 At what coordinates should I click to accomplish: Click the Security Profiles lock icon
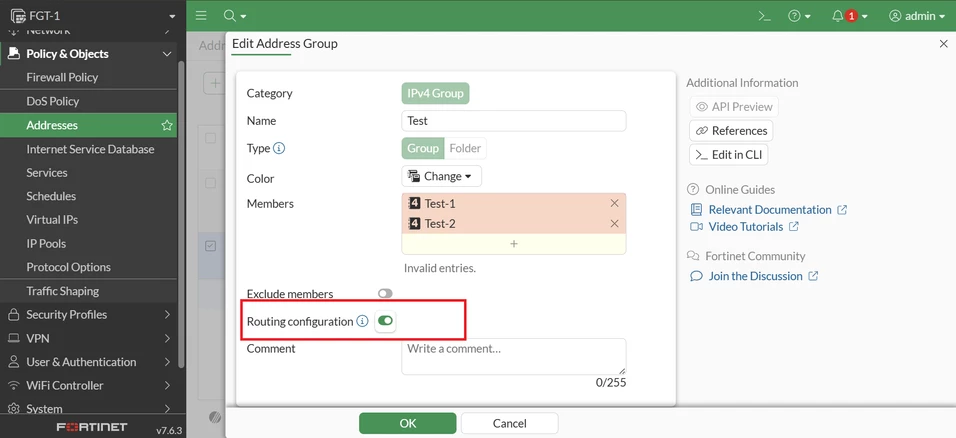tap(13, 315)
